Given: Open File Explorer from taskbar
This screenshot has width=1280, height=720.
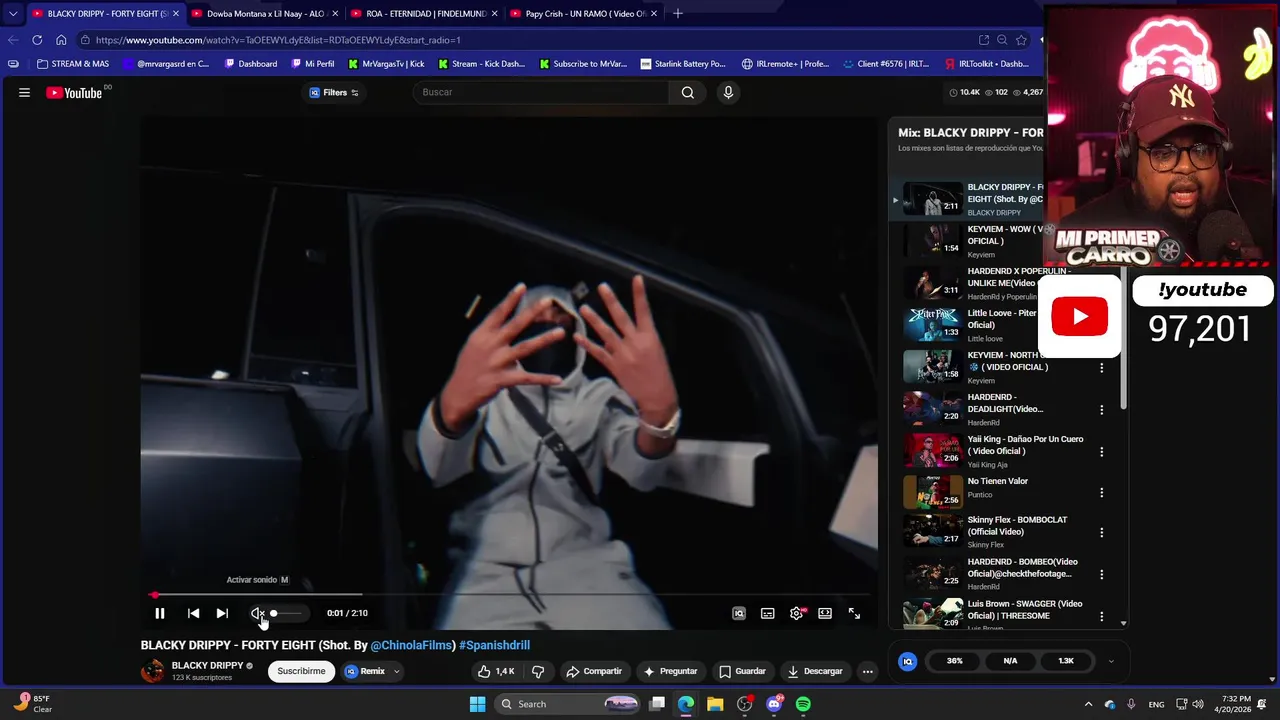Looking at the screenshot, I should click(716, 704).
